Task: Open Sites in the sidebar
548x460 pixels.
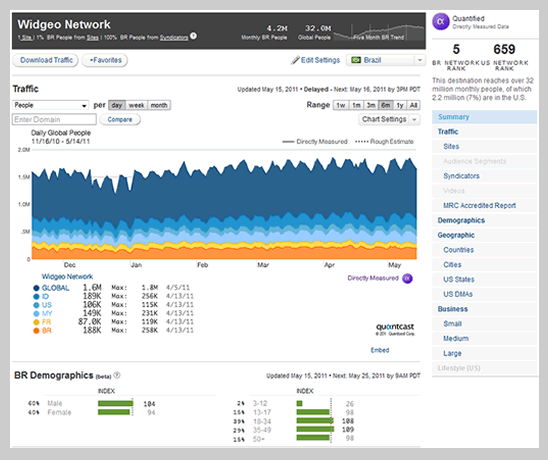Action: 484,146
